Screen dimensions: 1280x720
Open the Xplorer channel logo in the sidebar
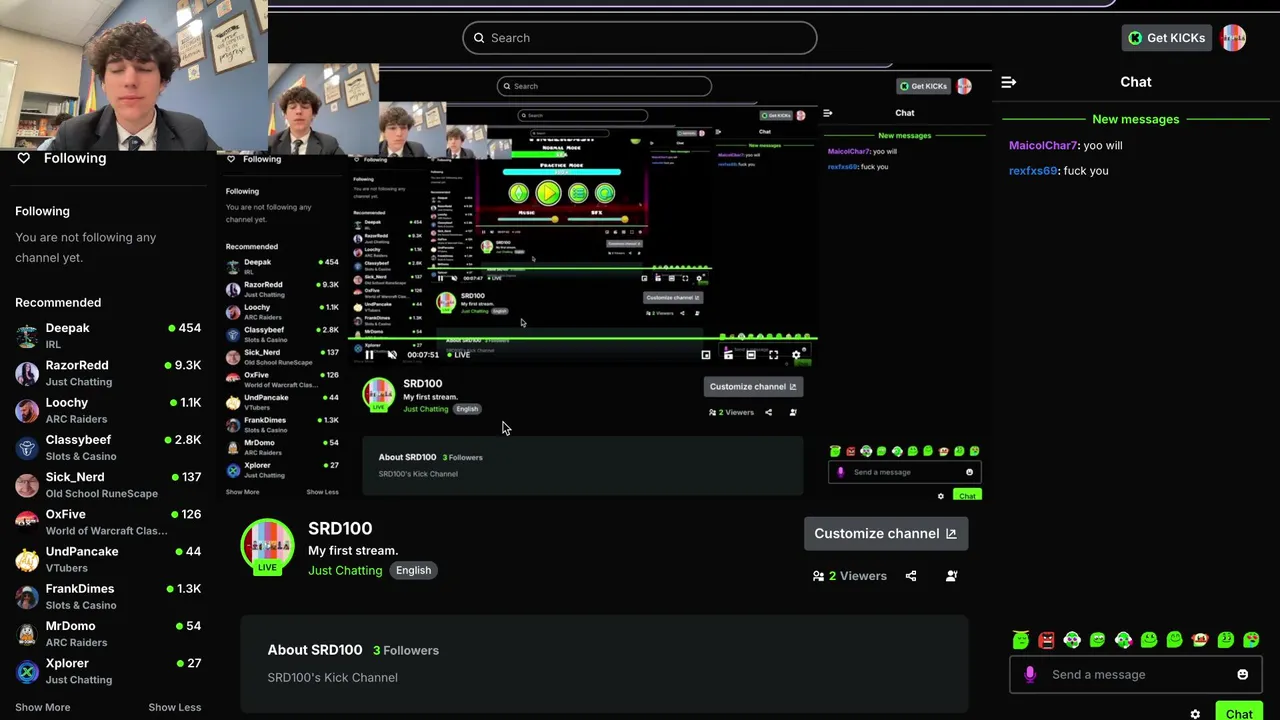28,671
